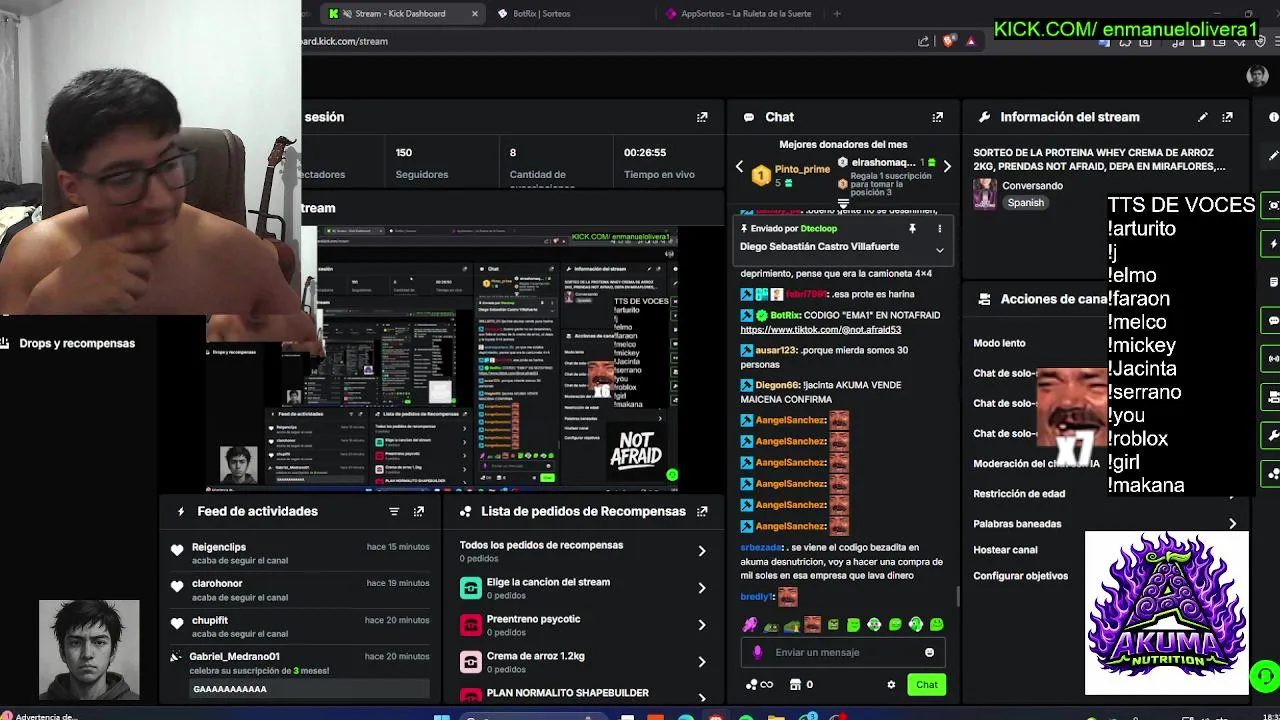Screen dimensions: 1280x720
Task: Click the broadcast signal icon in right sidebar
Action: tap(1272, 358)
